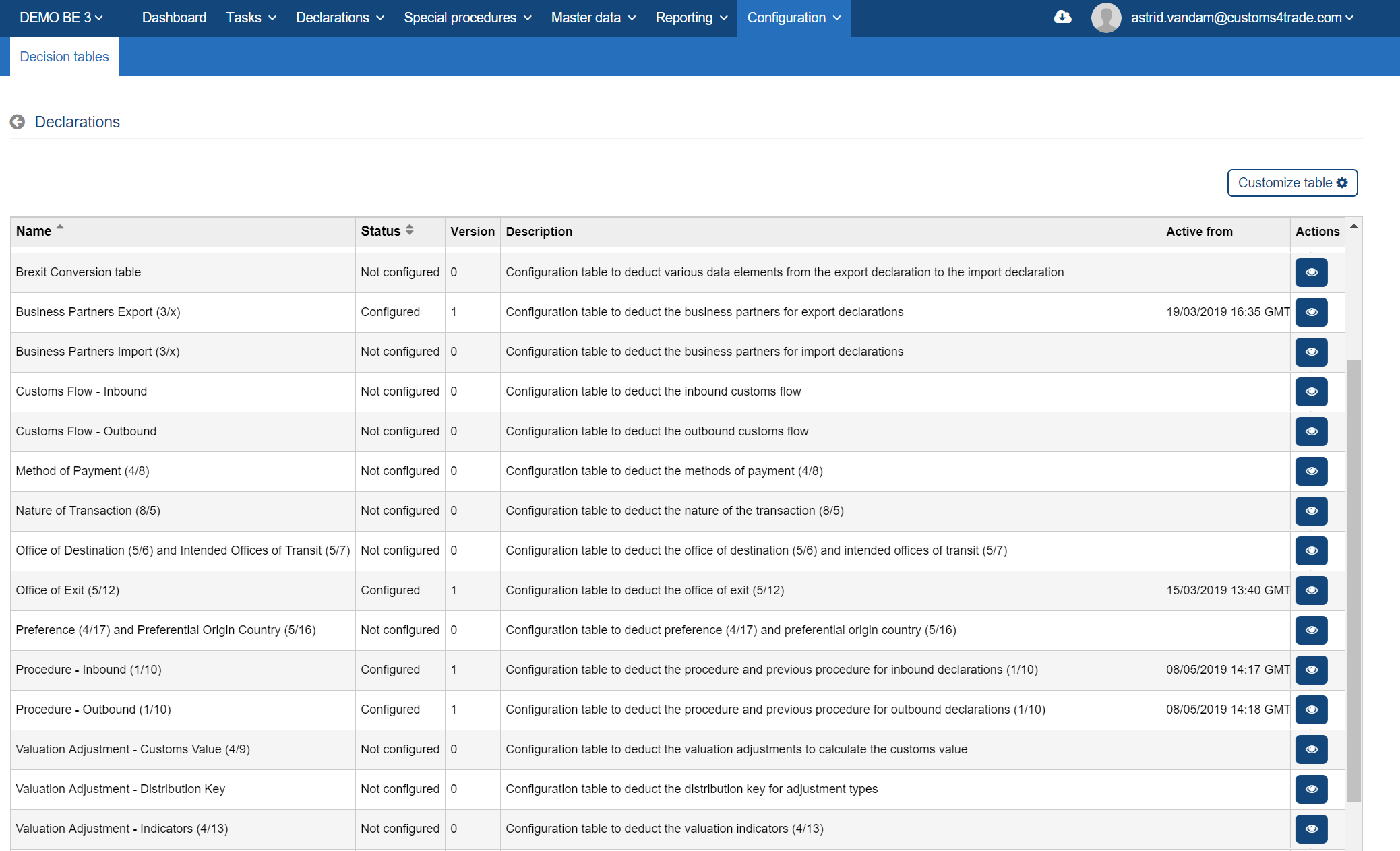
Task: View the Brexit Conversion table details
Action: point(1310,272)
